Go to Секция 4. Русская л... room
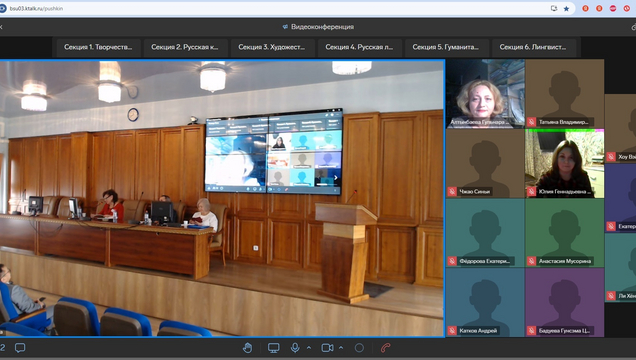This screenshot has width=636, height=360. pos(359,47)
